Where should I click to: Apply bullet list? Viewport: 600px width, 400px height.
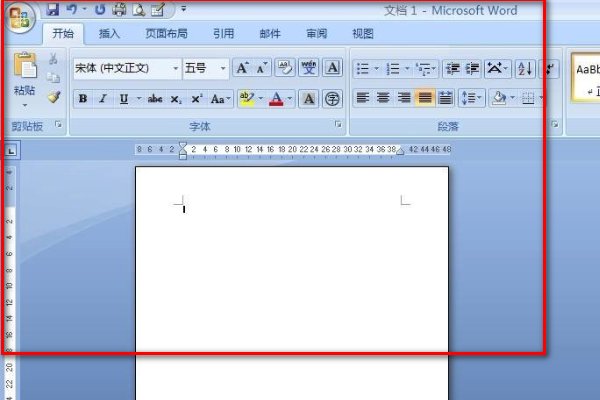point(362,69)
